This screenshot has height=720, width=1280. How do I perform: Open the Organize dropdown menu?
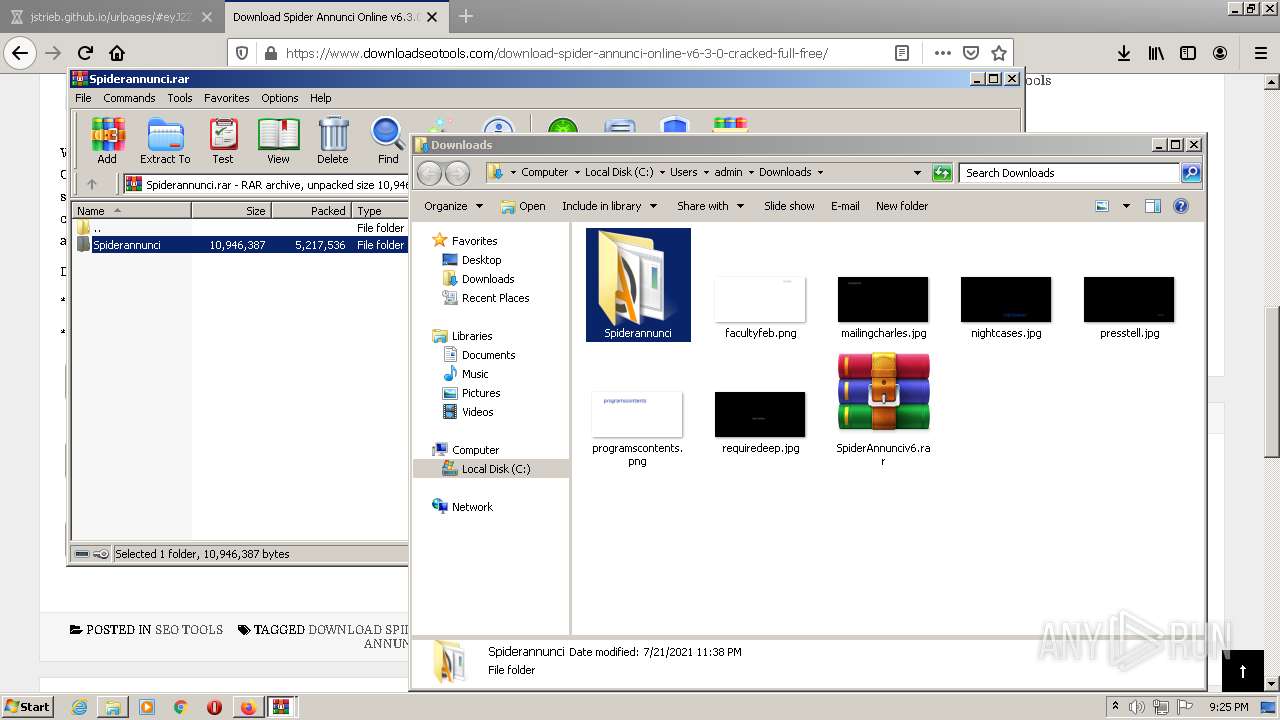(x=453, y=206)
